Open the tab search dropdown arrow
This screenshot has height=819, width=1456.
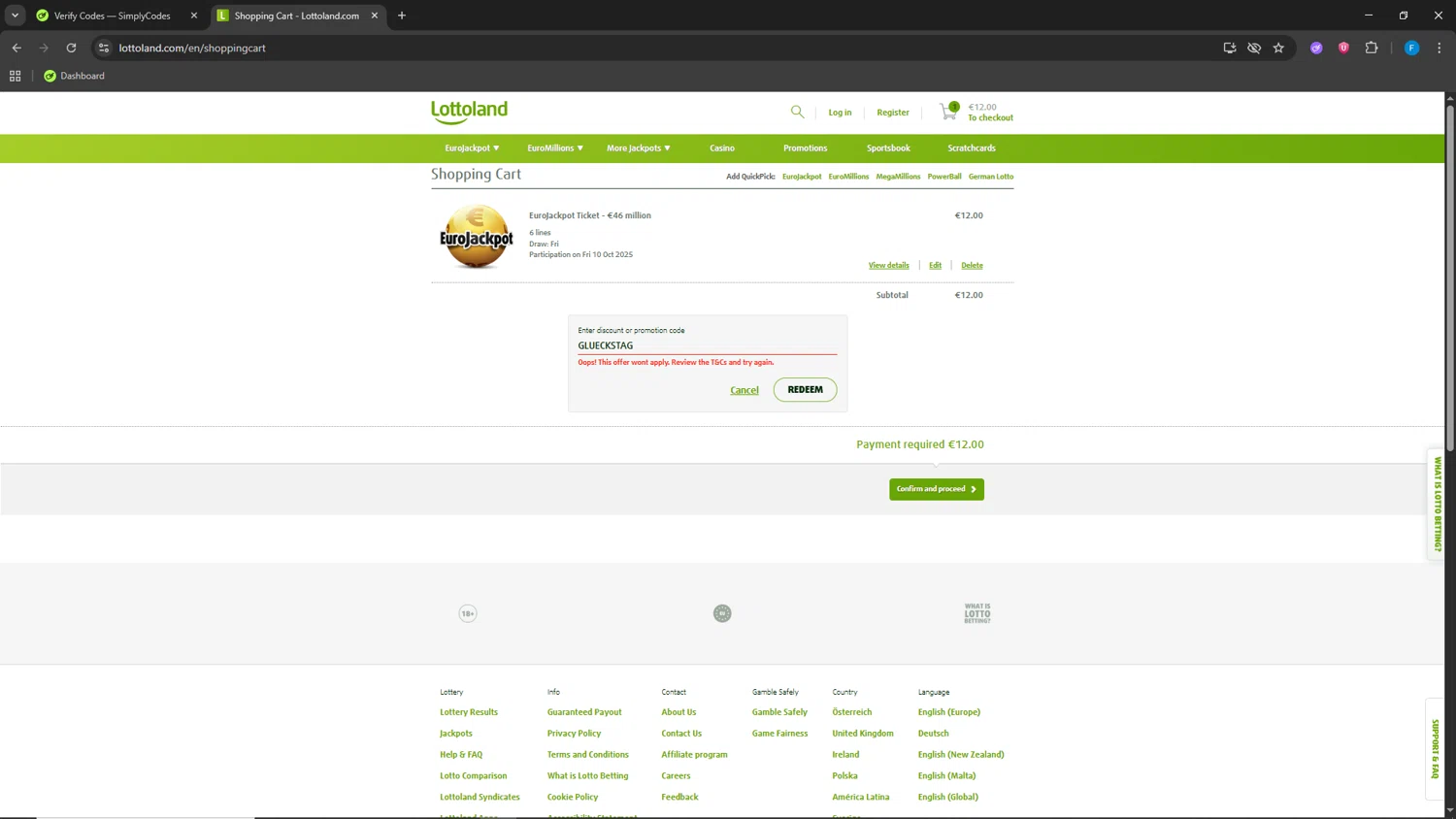click(15, 16)
